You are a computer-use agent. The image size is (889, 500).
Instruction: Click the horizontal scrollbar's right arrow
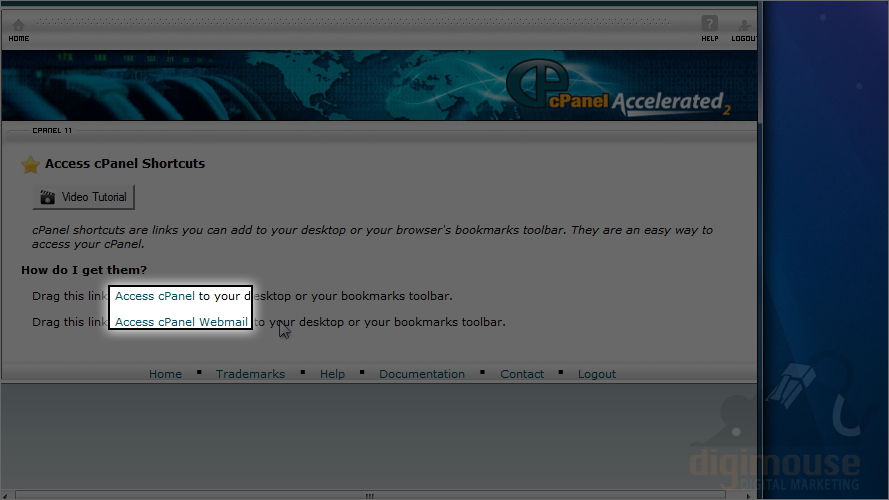[748, 496]
